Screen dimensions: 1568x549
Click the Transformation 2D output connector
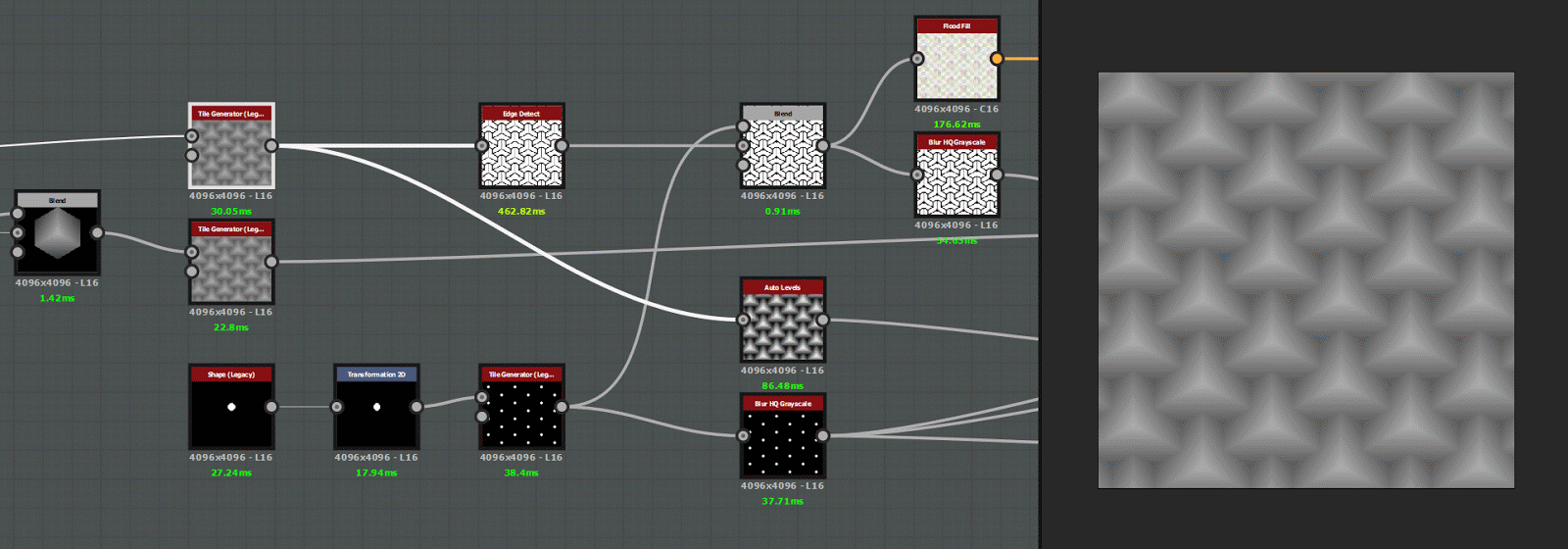416,407
